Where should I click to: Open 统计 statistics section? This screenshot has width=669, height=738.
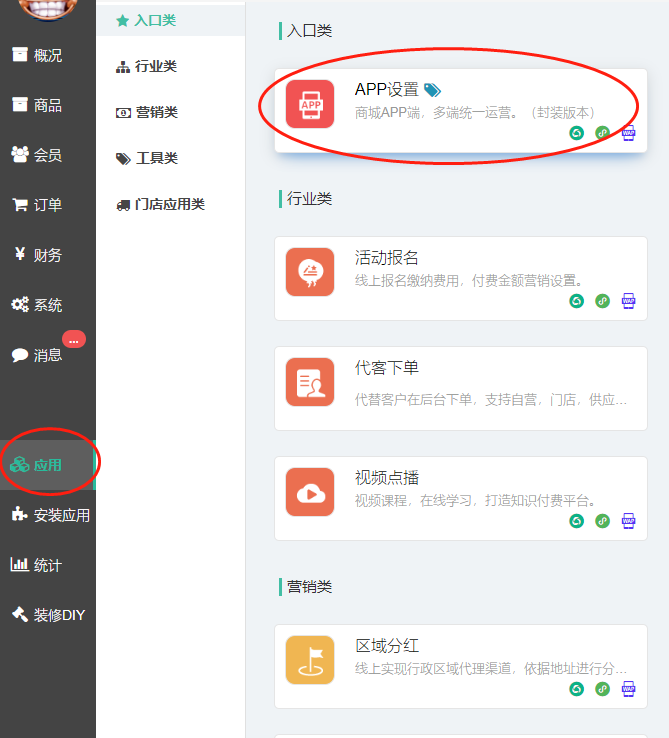click(x=48, y=565)
